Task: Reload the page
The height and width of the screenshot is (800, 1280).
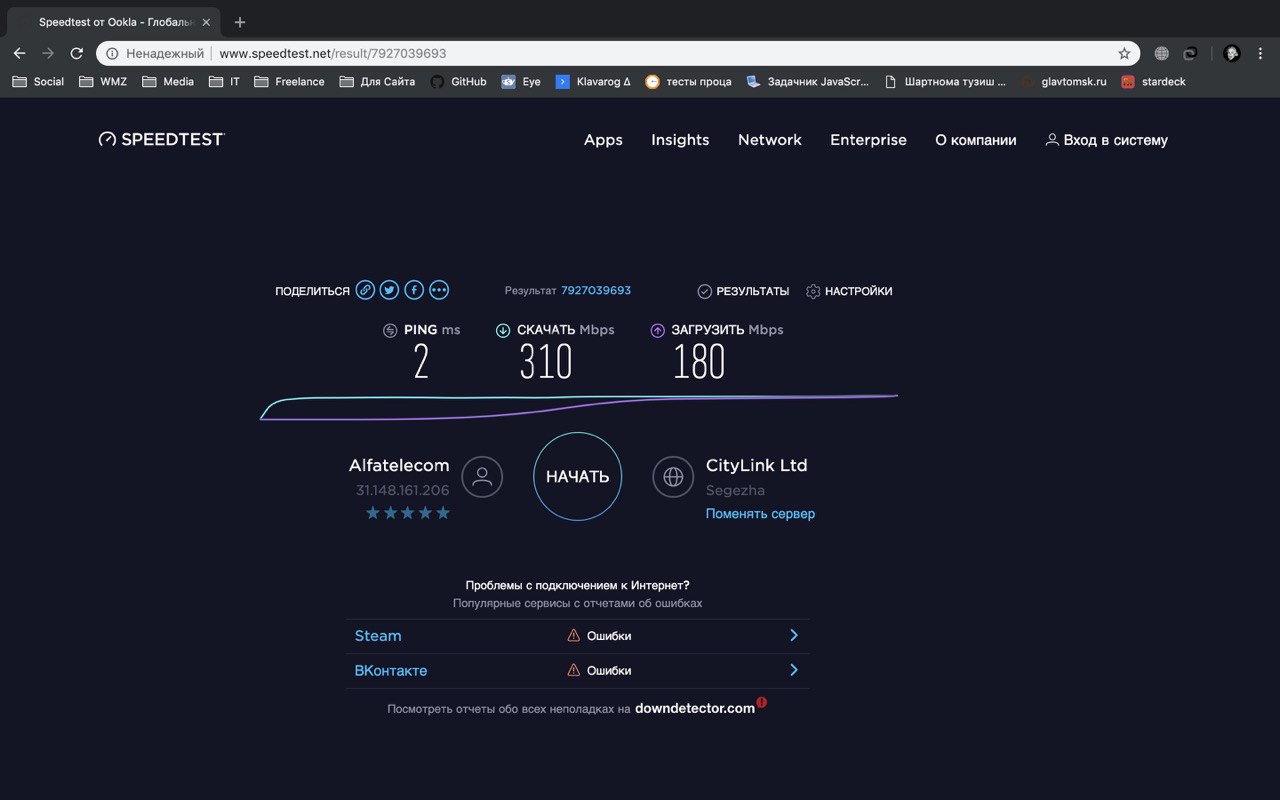Action: [76, 53]
